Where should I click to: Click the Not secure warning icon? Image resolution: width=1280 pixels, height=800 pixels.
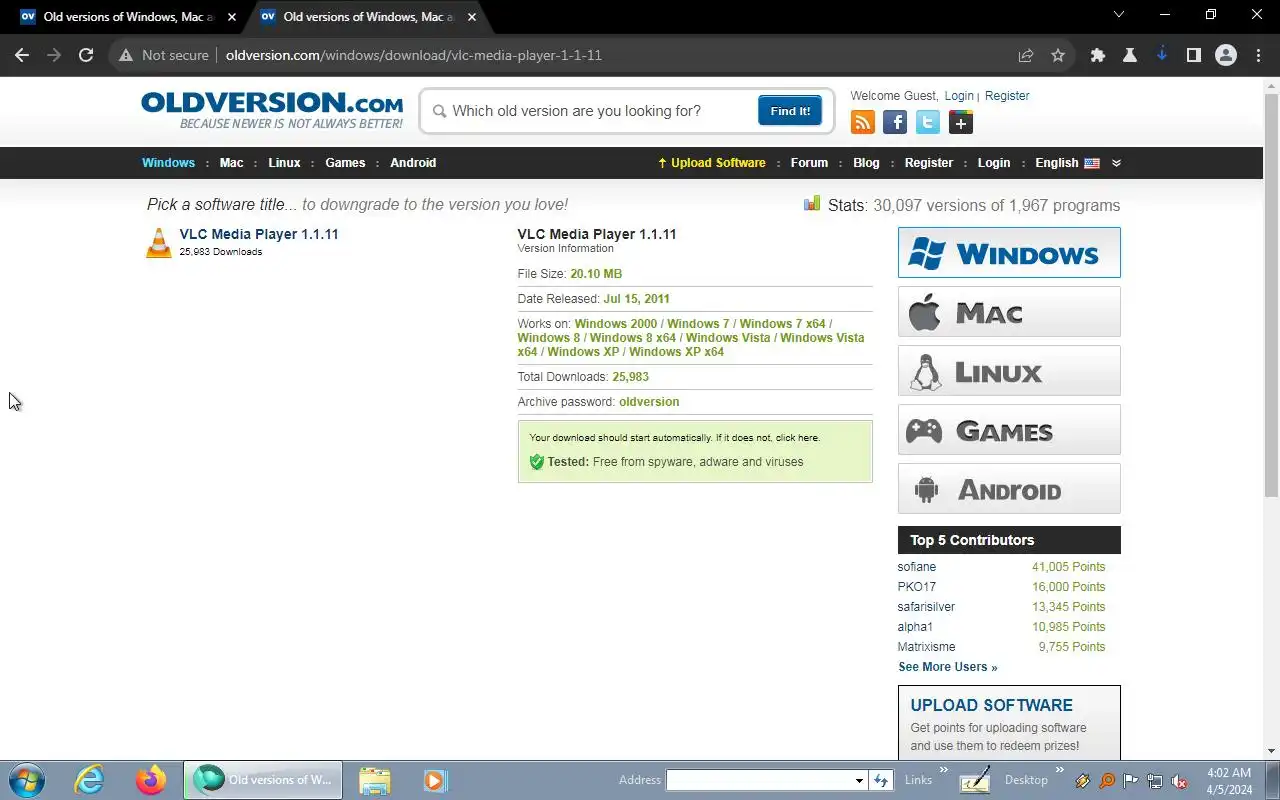[126, 56]
